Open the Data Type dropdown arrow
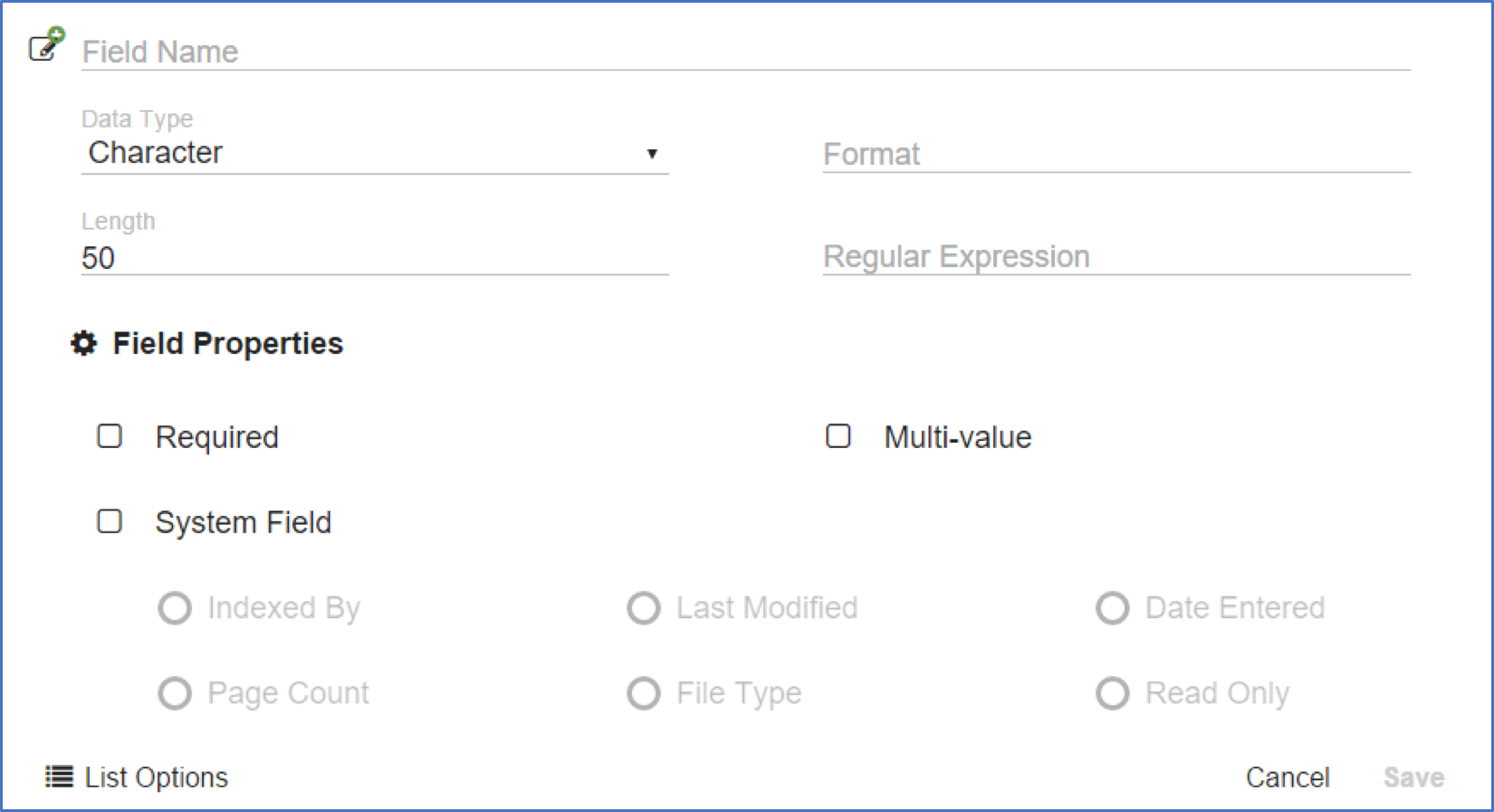This screenshot has height=812, width=1494. pos(652,154)
